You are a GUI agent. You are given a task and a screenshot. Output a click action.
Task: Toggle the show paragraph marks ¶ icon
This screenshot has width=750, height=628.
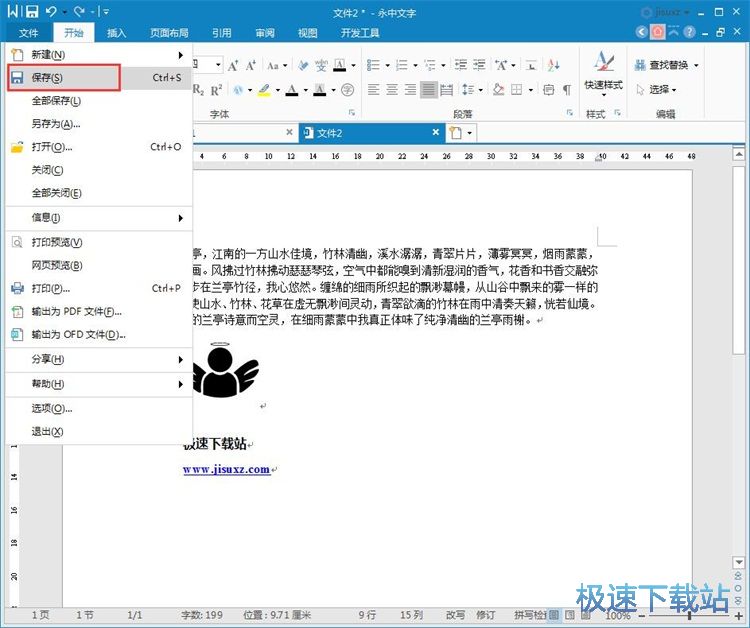pos(567,89)
